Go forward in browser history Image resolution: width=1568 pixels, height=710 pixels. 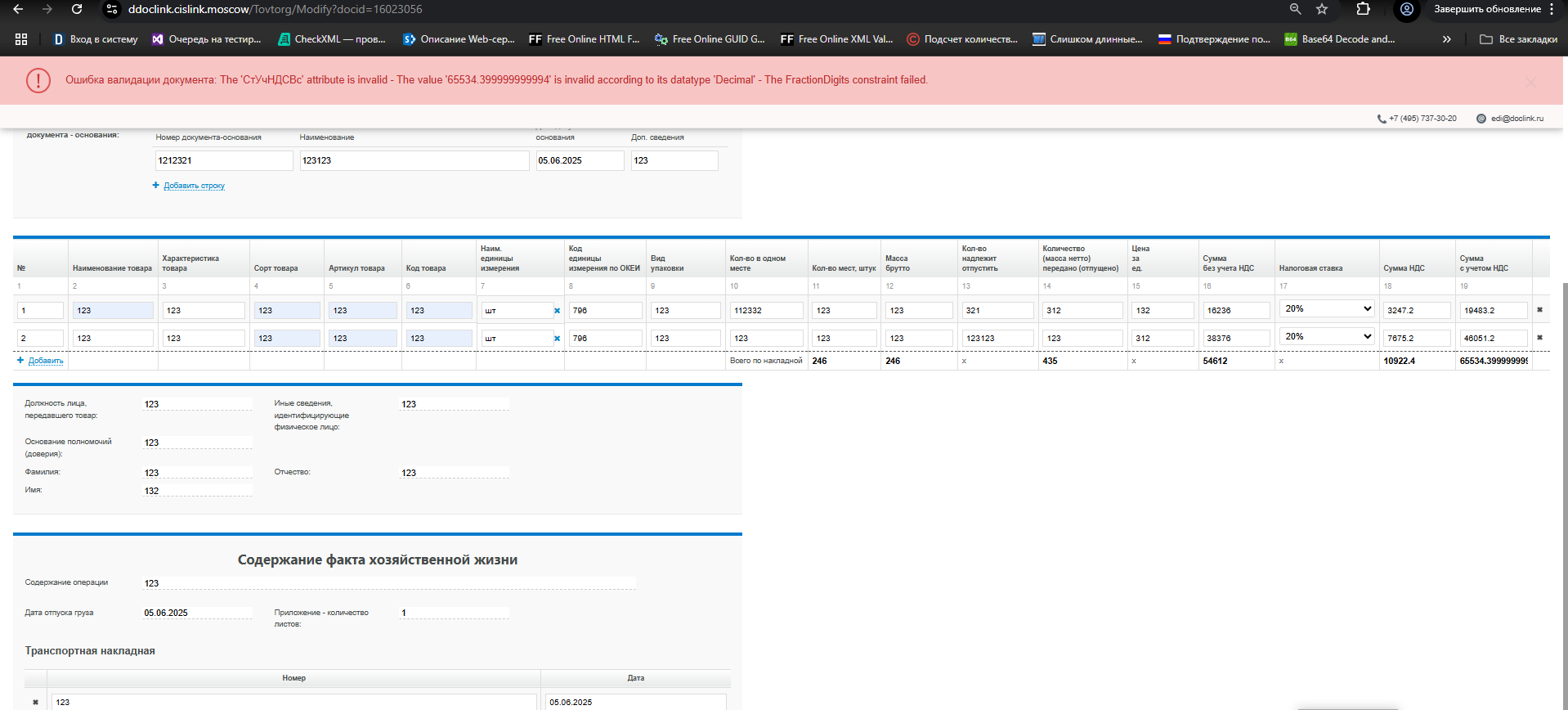click(x=47, y=9)
